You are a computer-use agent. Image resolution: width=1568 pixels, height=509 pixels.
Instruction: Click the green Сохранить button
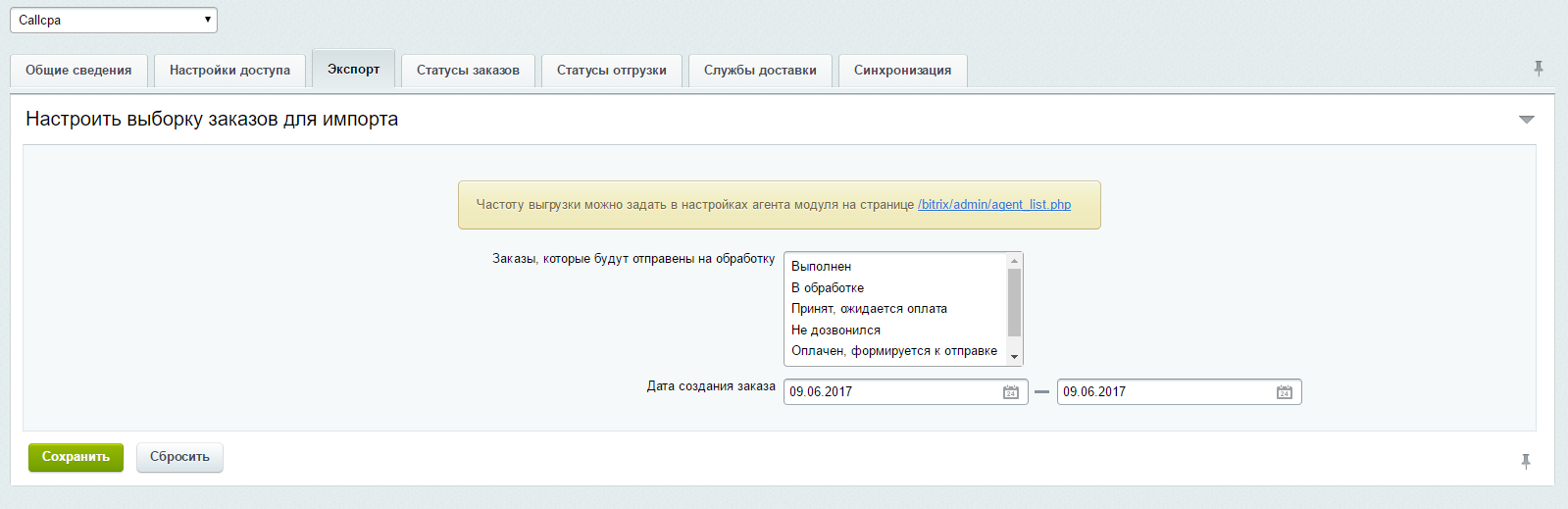coord(76,457)
